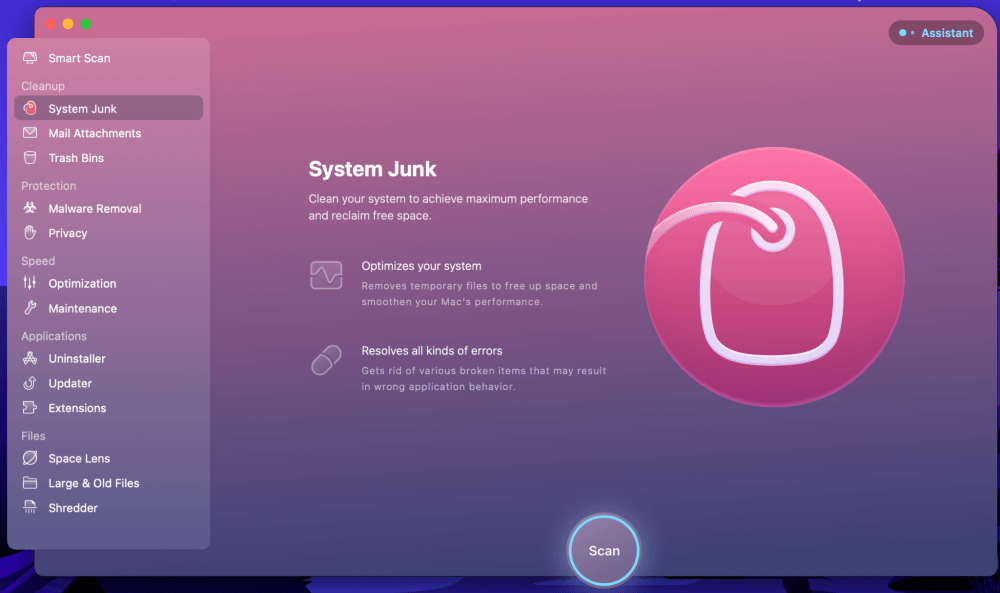The width and height of the screenshot is (1000, 593).
Task: Go to the Updater module
Action: coord(108,383)
